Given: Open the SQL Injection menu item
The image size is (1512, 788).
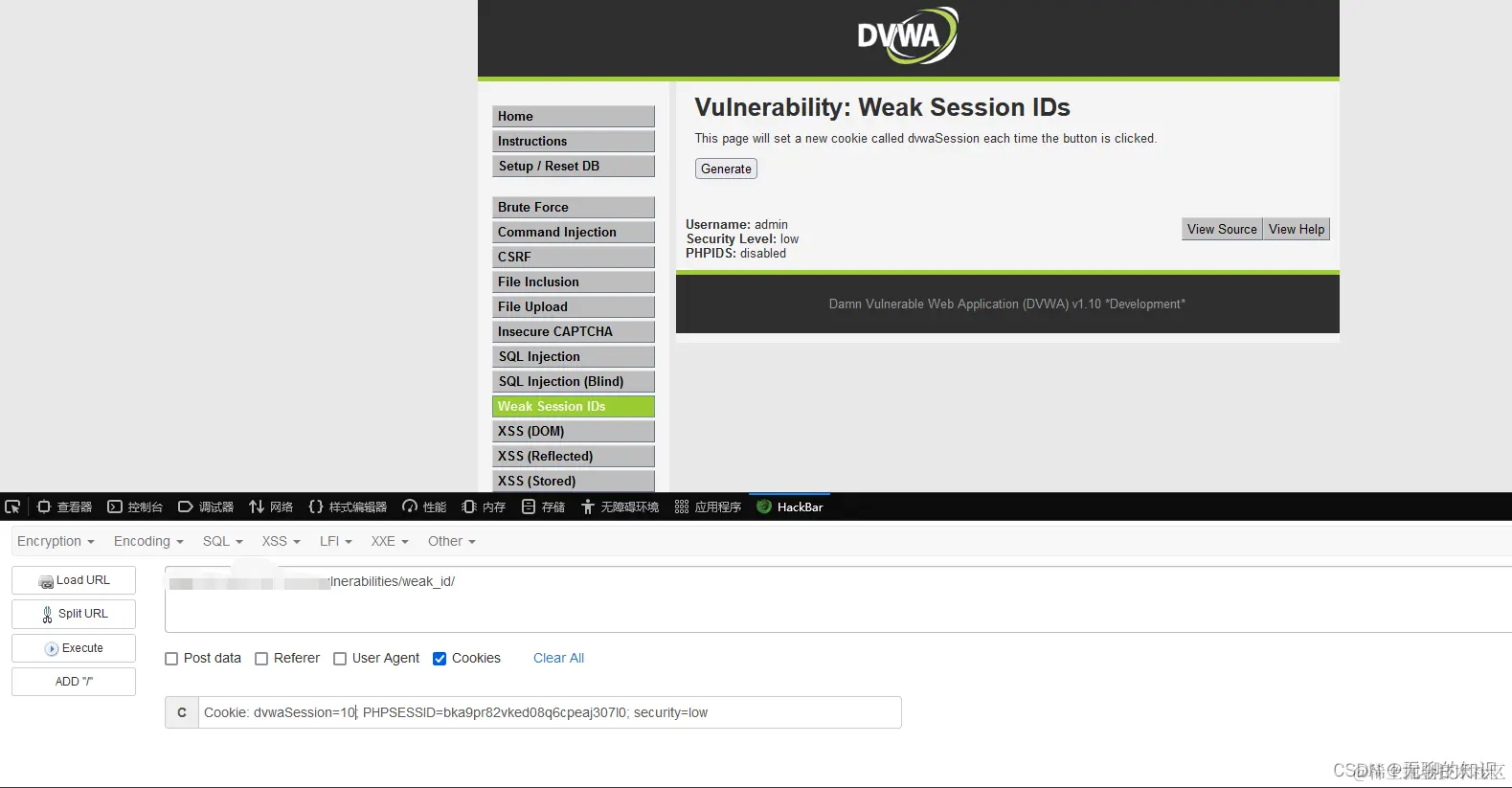Looking at the screenshot, I should coord(574,356).
